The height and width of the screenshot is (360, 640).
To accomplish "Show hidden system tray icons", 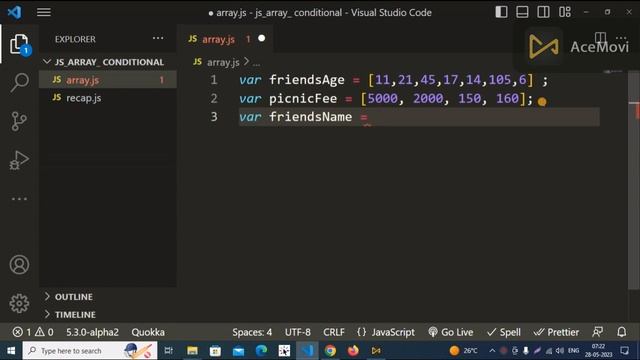I will (492, 351).
